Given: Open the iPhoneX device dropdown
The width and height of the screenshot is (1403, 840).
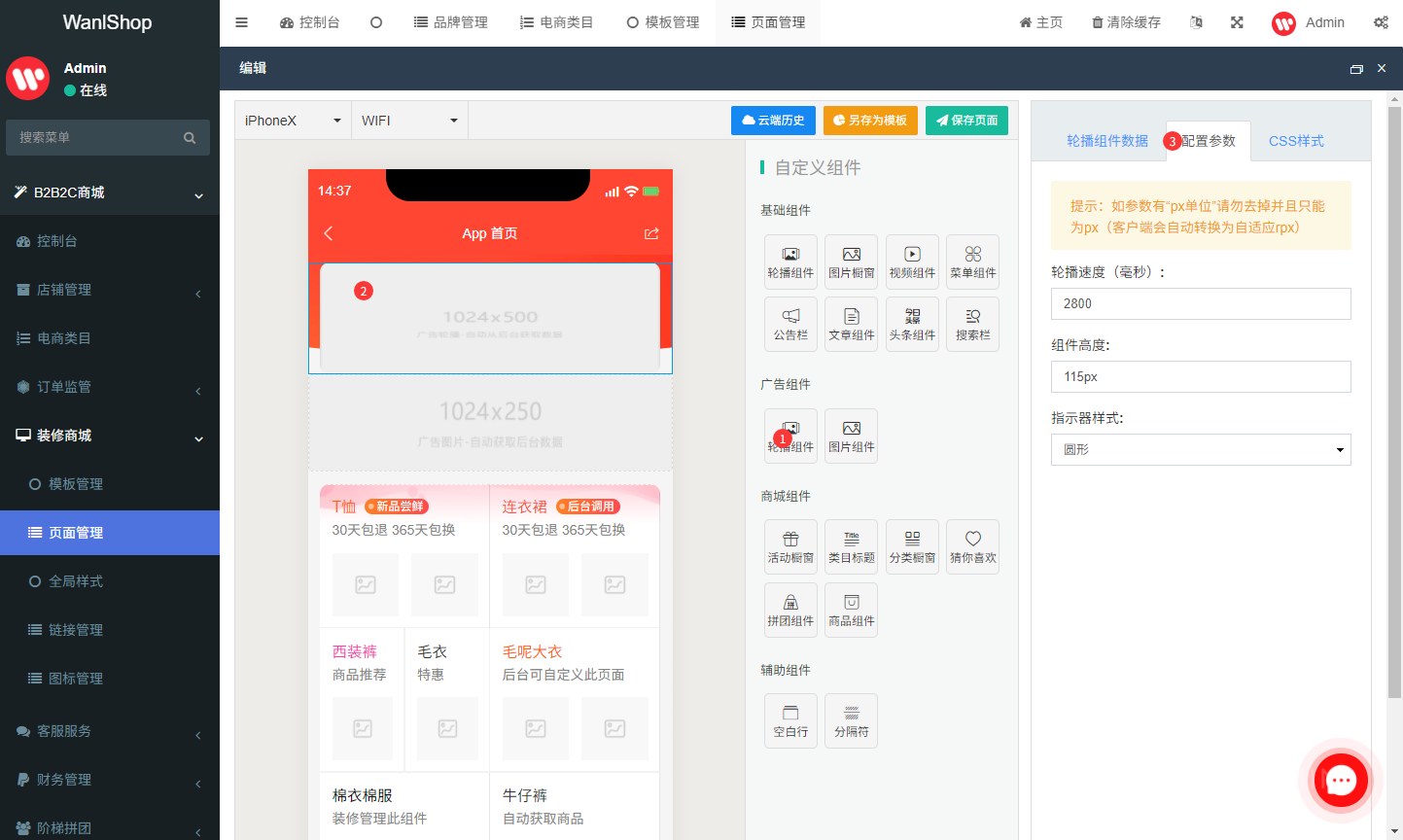Looking at the screenshot, I should coord(293,121).
